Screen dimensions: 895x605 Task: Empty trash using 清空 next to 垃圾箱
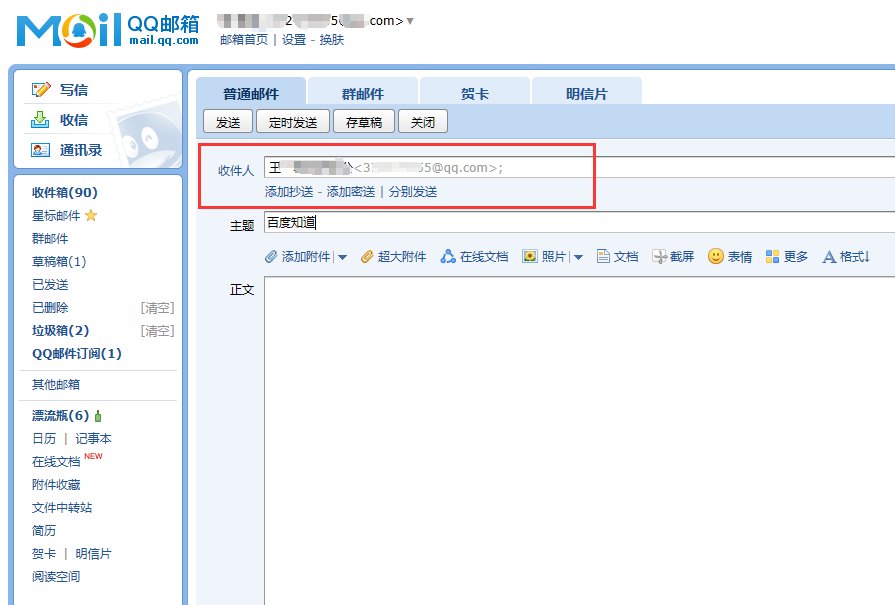coord(156,330)
